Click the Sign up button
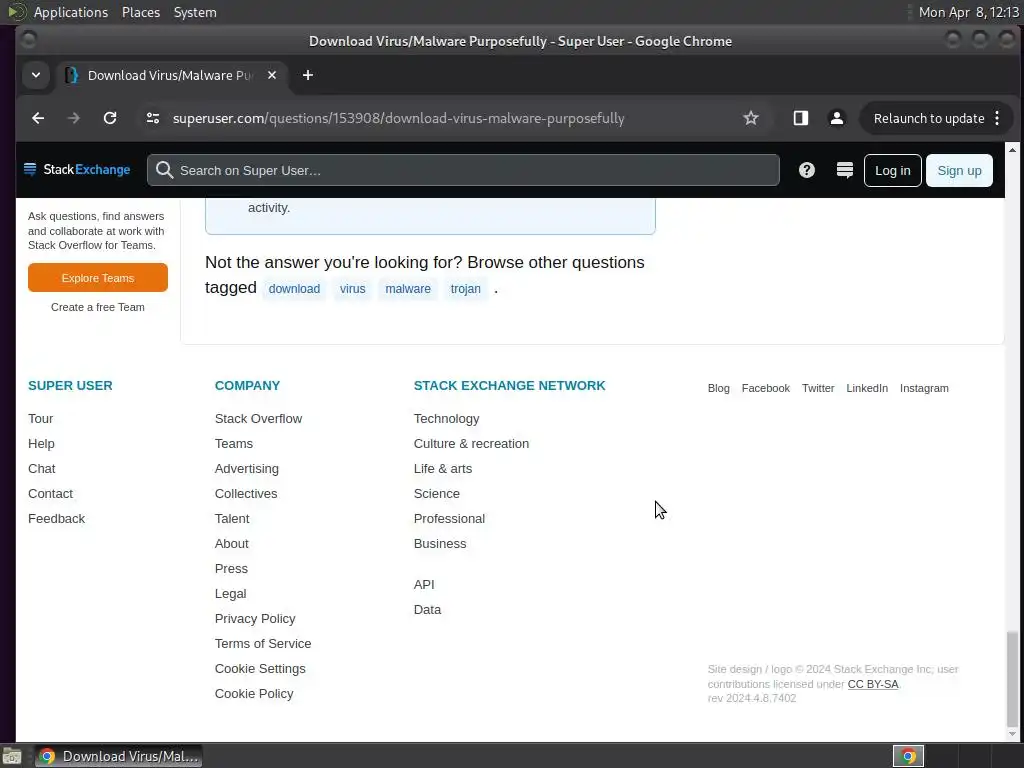Viewport: 1024px width, 768px height. click(x=959, y=170)
